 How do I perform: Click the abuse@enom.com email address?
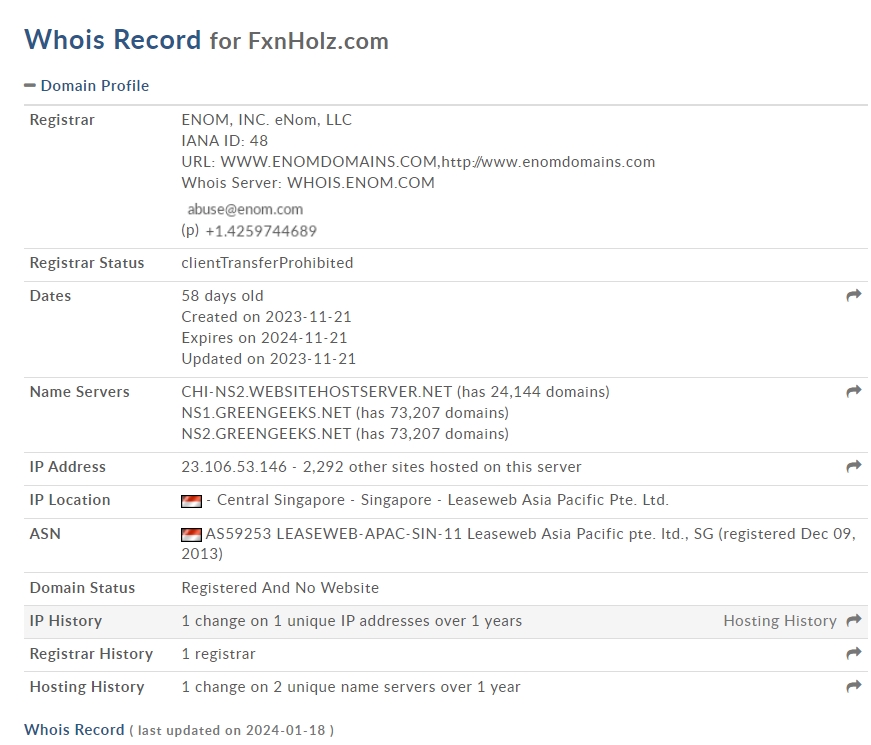point(245,209)
